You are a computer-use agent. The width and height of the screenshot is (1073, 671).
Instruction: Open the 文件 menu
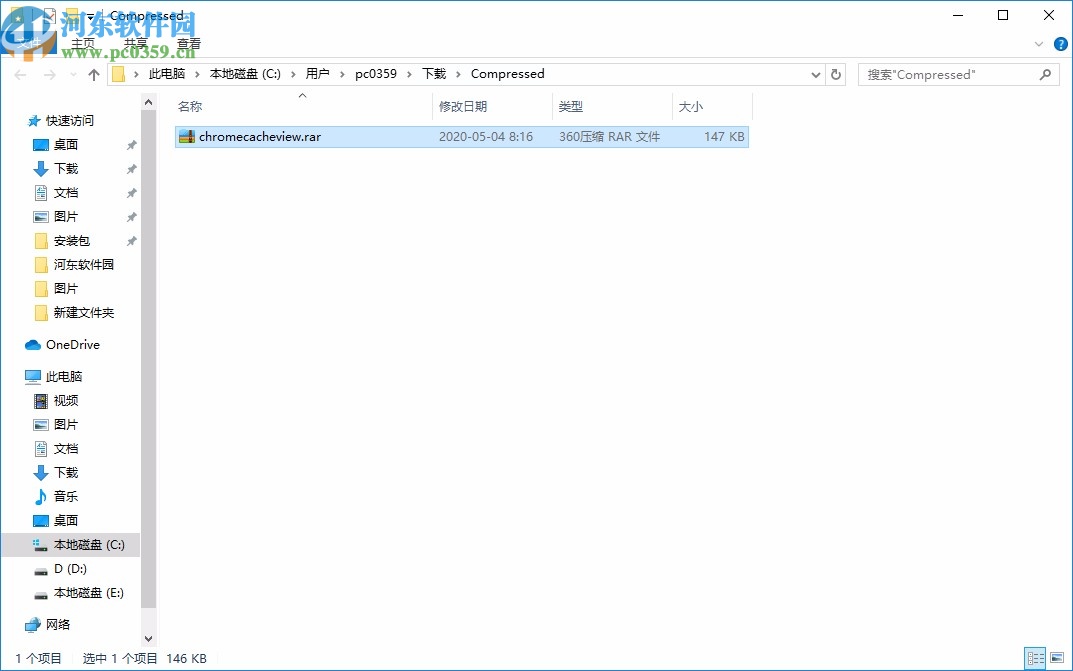(x=30, y=43)
